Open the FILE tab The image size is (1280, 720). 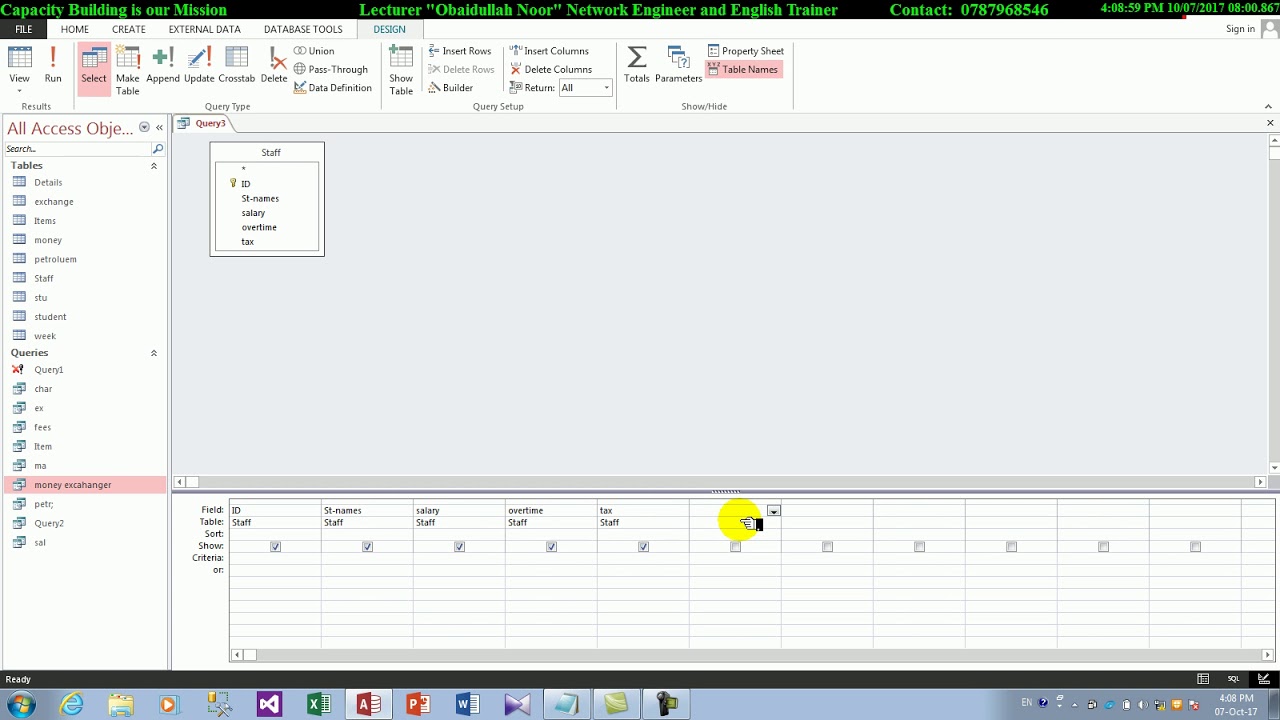24,29
